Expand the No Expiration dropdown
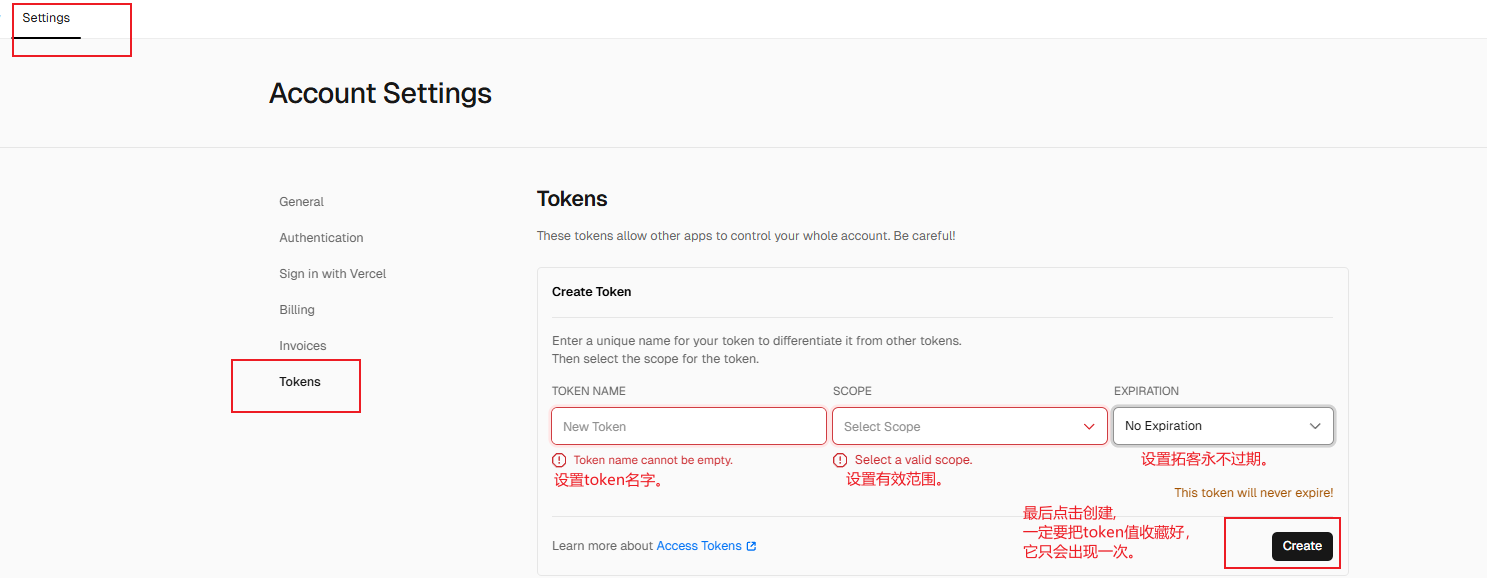The height and width of the screenshot is (578, 1487). (1222, 426)
